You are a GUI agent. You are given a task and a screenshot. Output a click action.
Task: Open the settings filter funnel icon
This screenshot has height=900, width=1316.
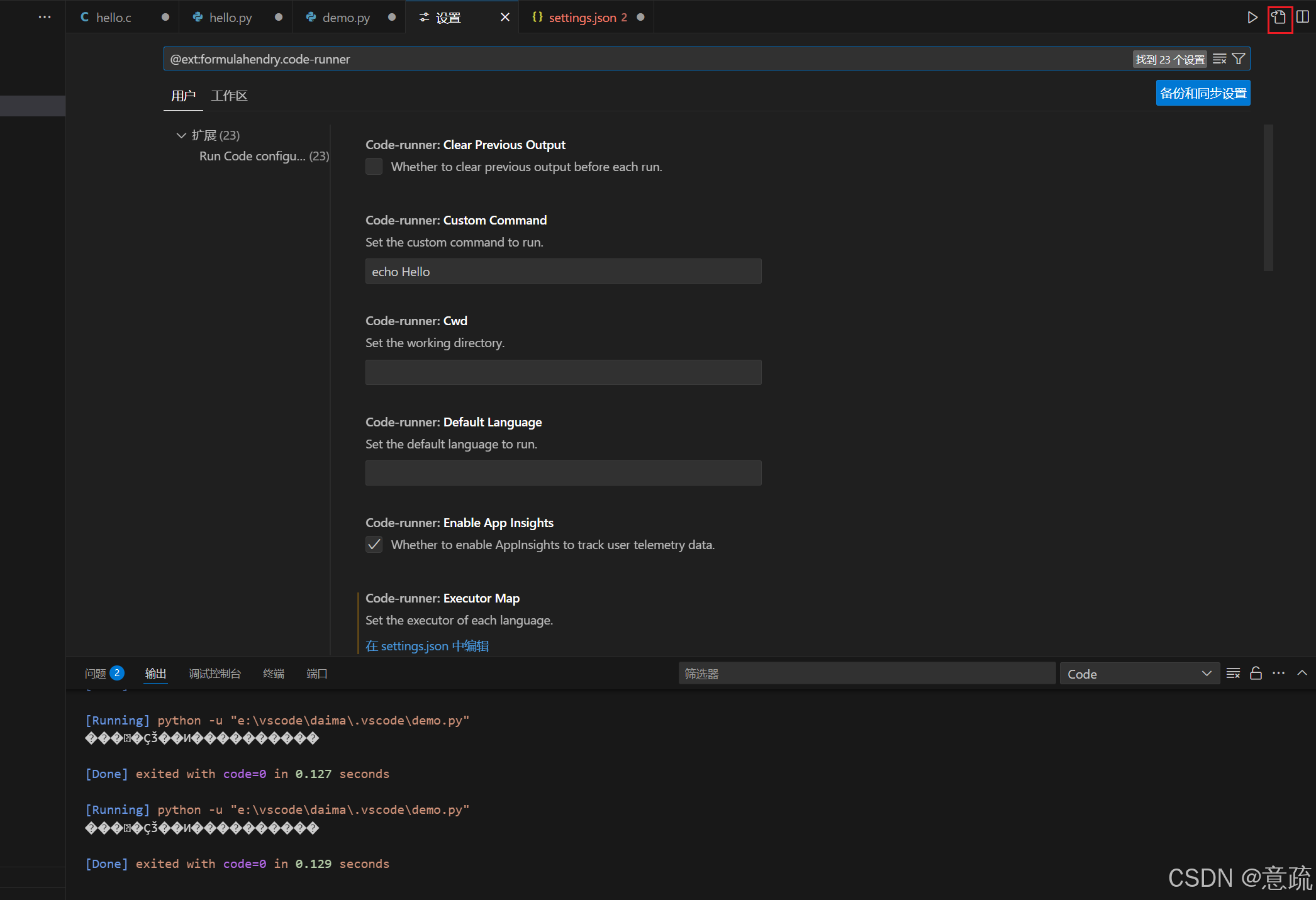coord(1239,59)
